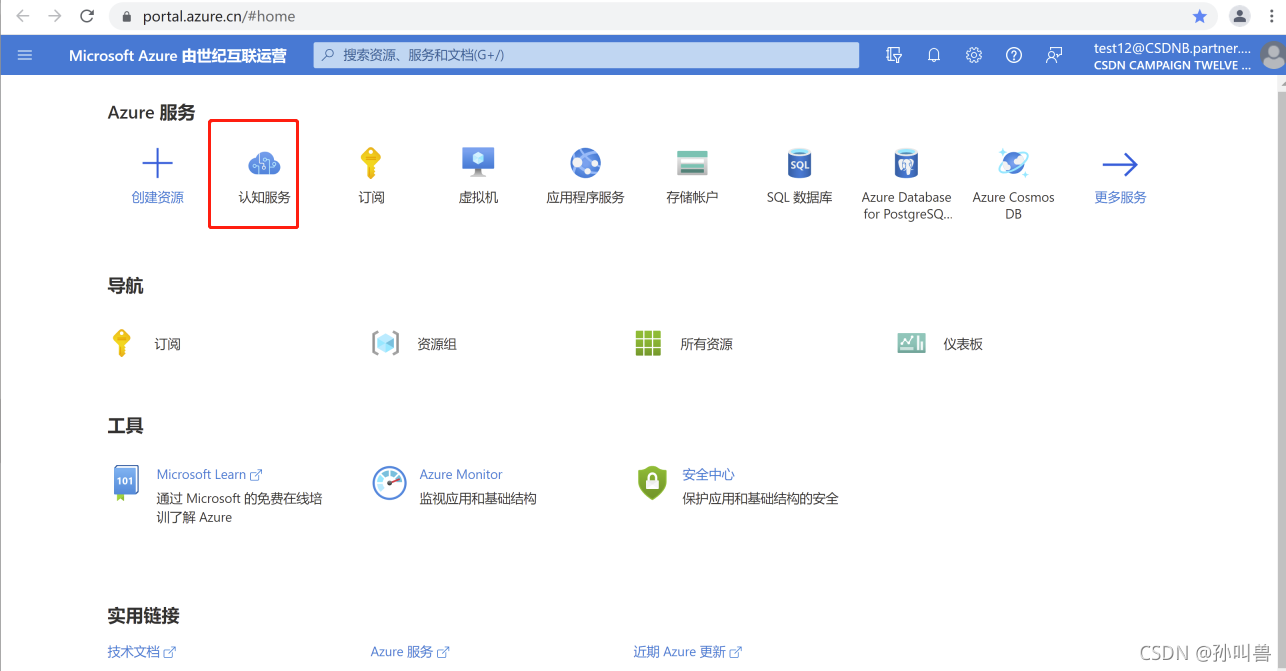
Task: Open Storage accounts (存储帐户) icon
Action: tap(692, 163)
